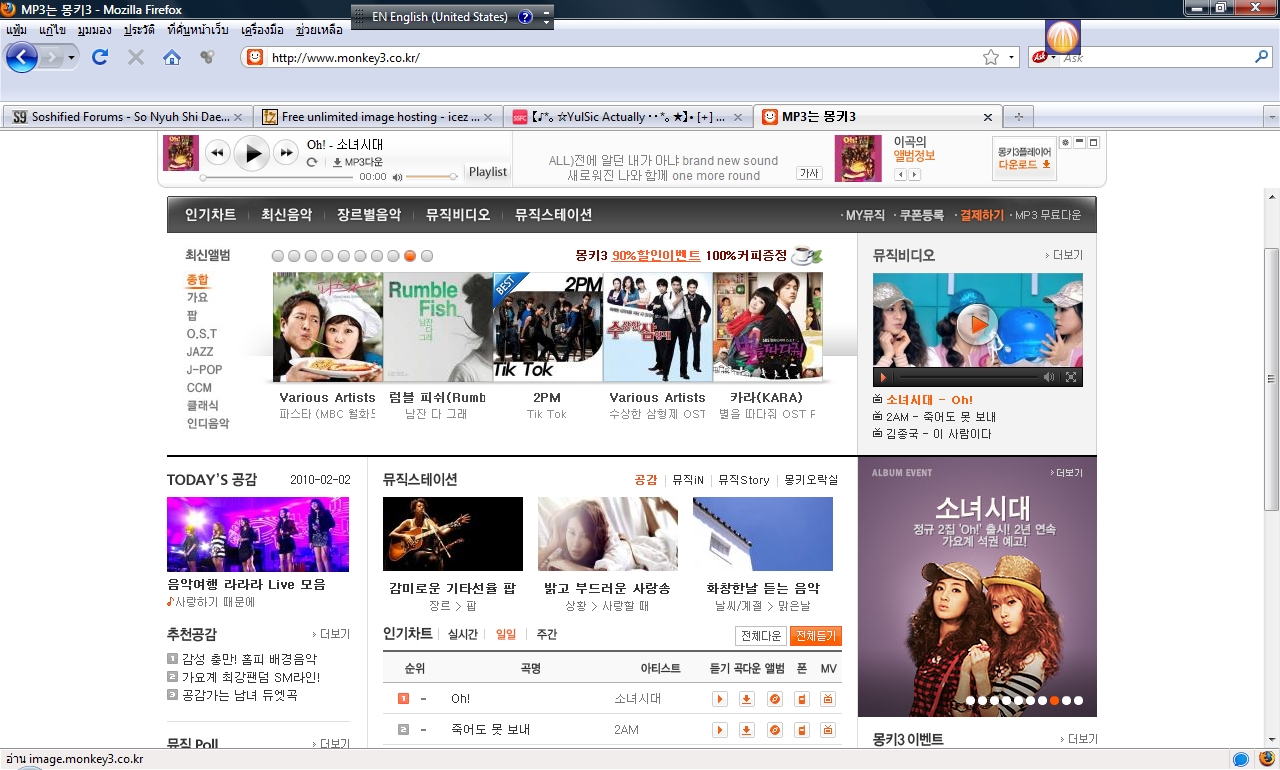Download 죽어도 못 보내 chart song

pos(746,730)
